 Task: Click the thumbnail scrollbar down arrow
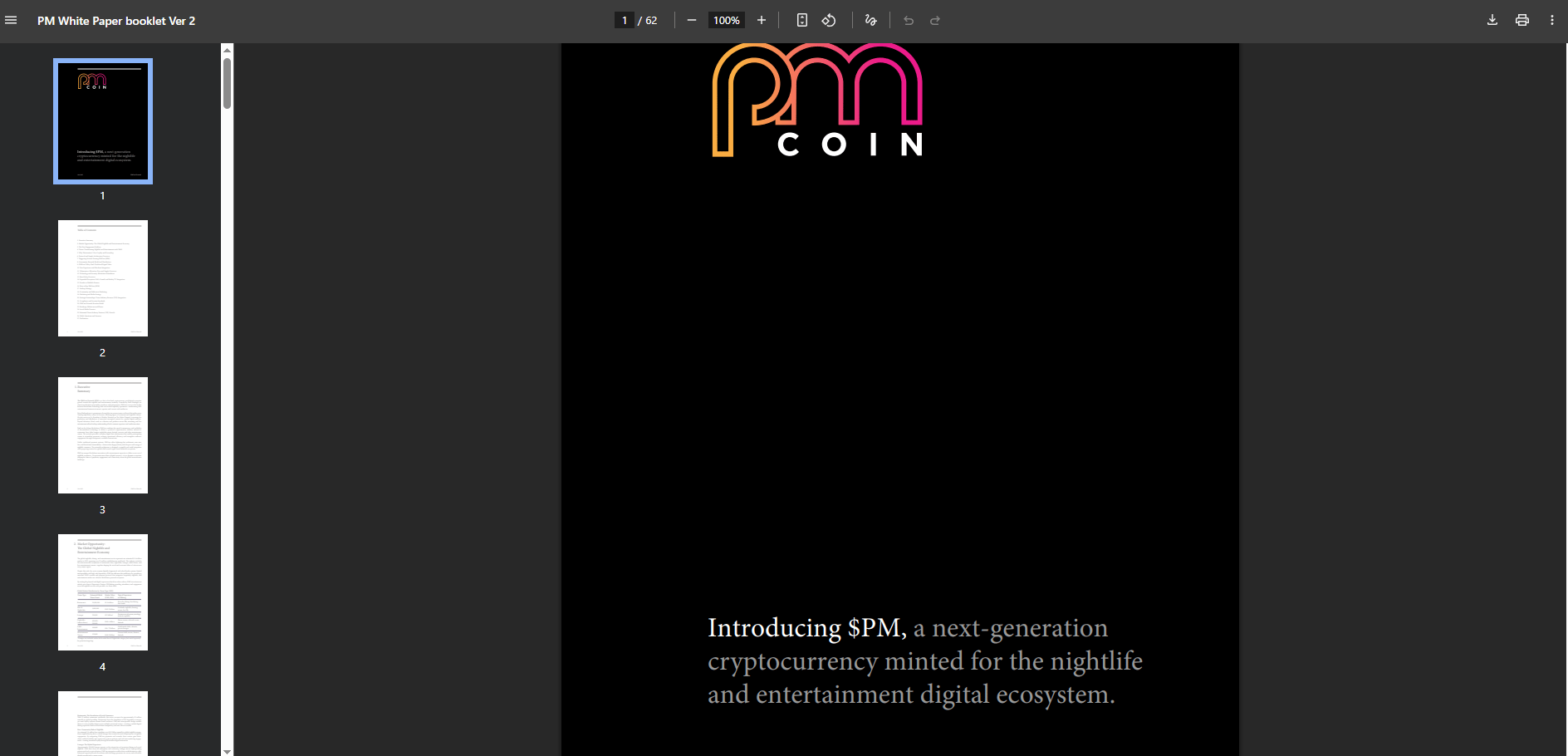tap(228, 751)
